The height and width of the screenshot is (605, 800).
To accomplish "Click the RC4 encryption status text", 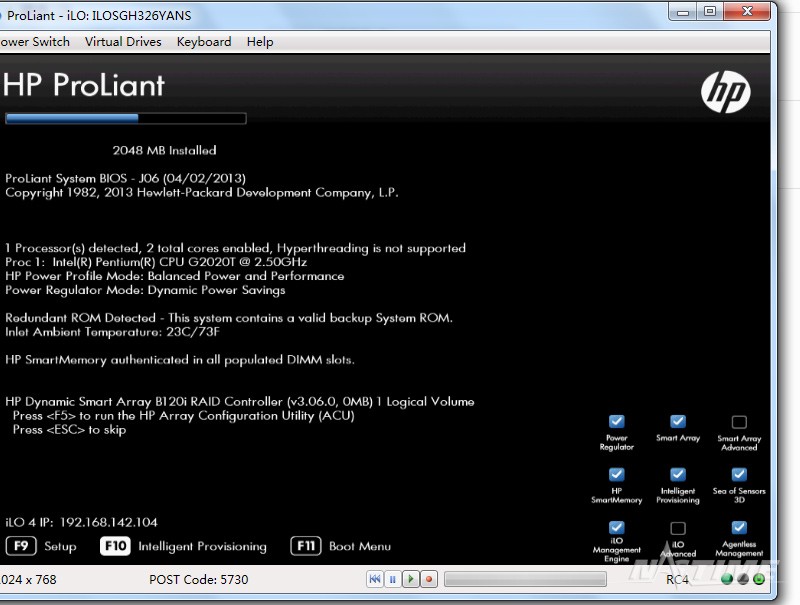I will point(678,580).
